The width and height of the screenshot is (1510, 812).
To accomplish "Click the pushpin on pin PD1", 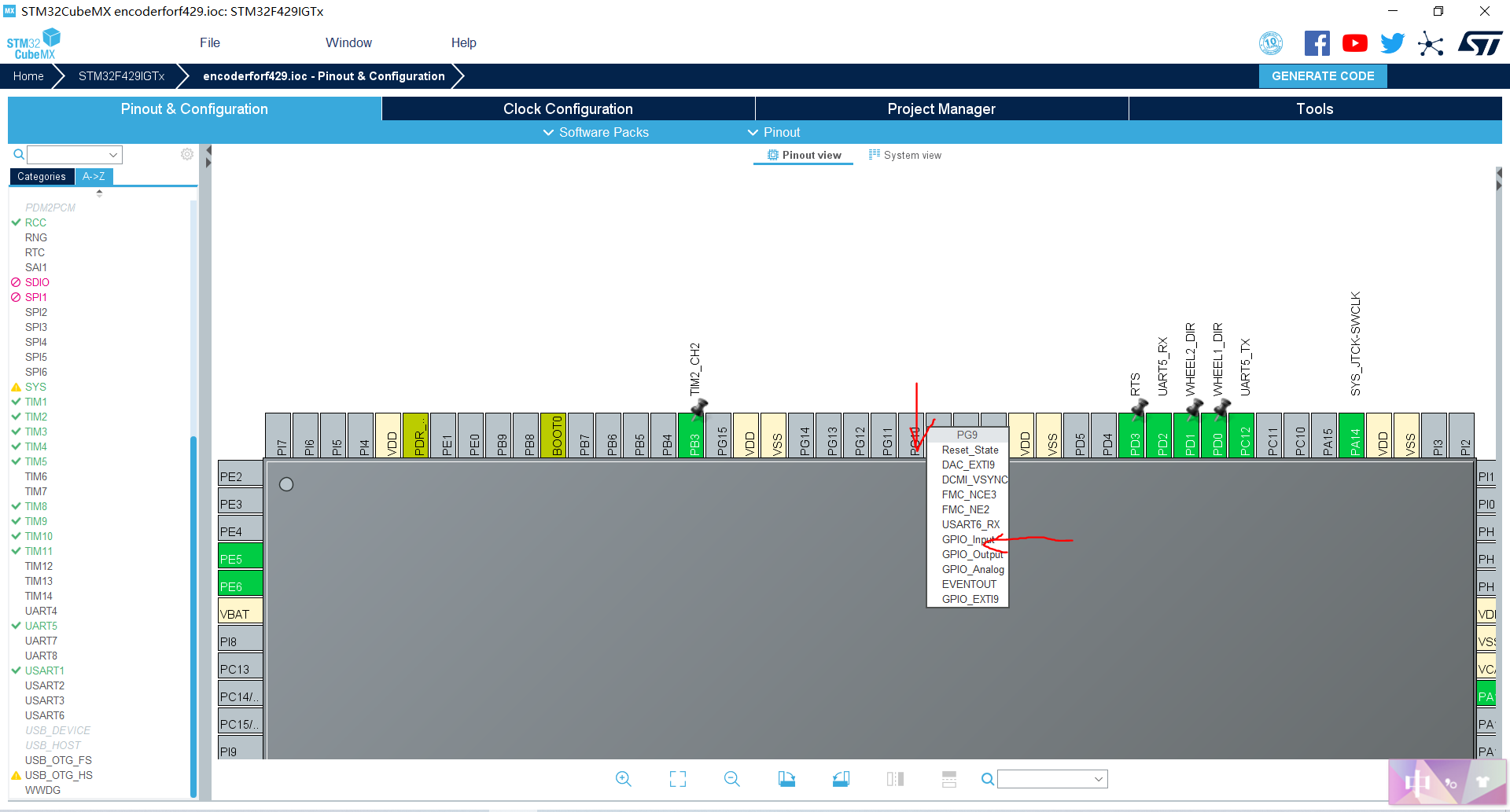I will [x=1194, y=408].
